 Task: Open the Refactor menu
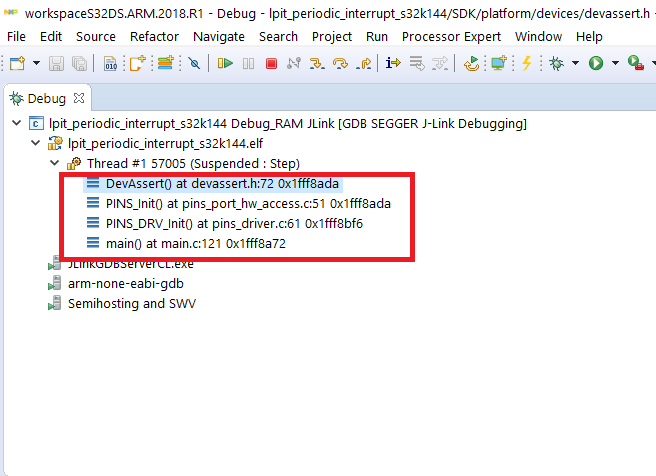tap(154, 37)
